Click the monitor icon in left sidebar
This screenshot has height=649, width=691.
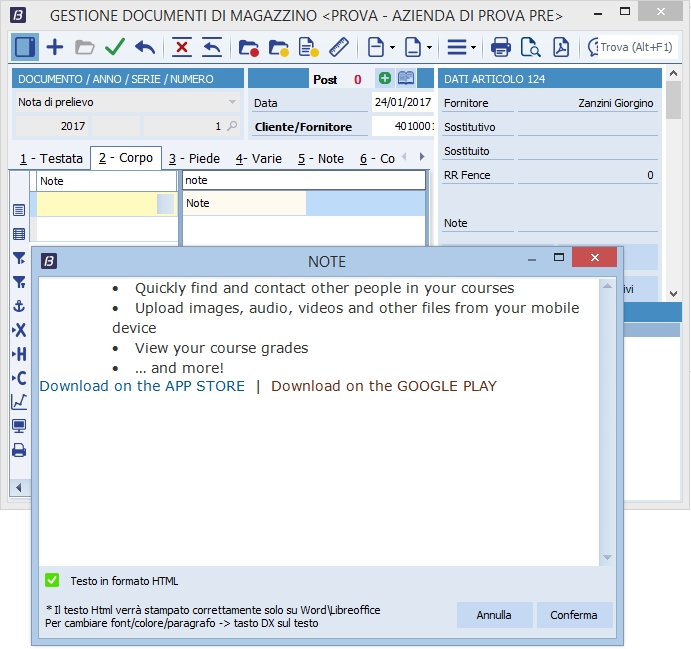(19, 426)
